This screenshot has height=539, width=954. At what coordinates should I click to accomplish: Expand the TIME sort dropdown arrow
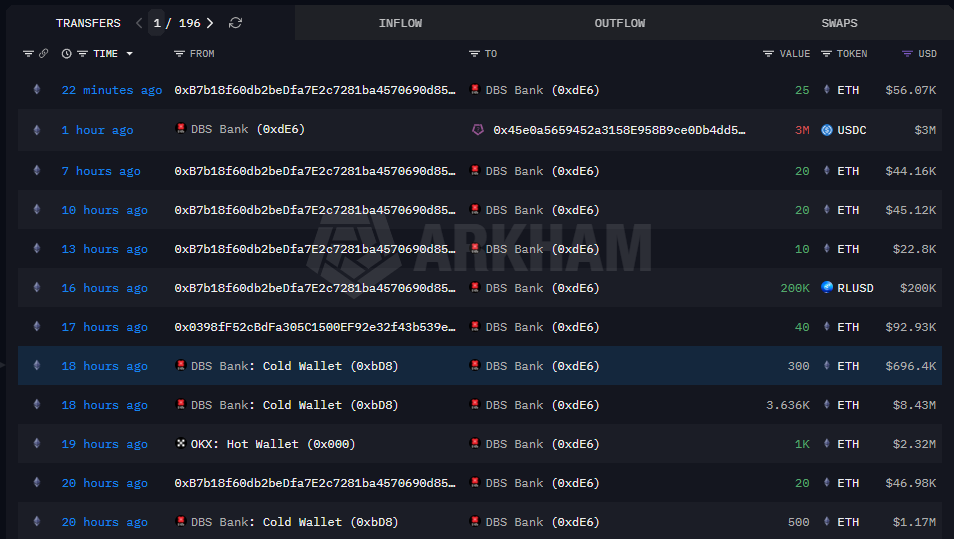click(x=130, y=54)
